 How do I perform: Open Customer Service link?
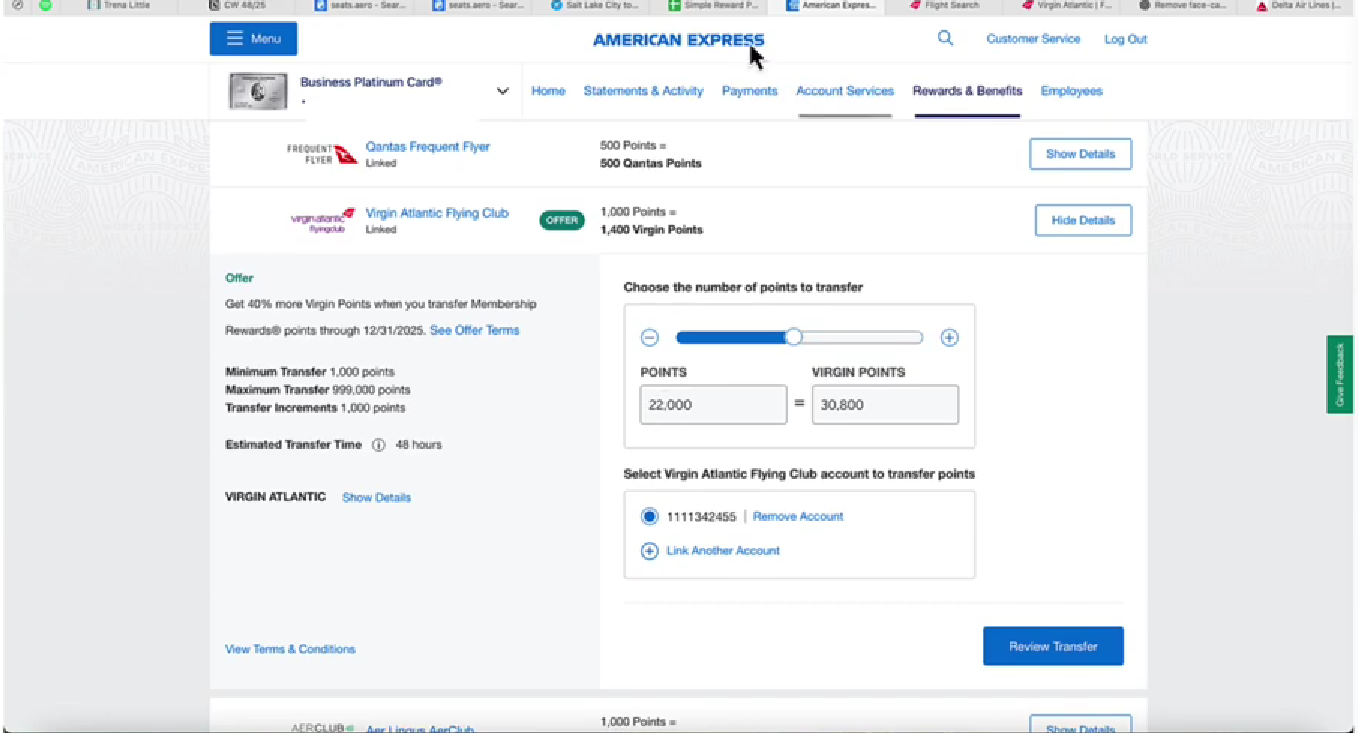pyautogui.click(x=1033, y=39)
